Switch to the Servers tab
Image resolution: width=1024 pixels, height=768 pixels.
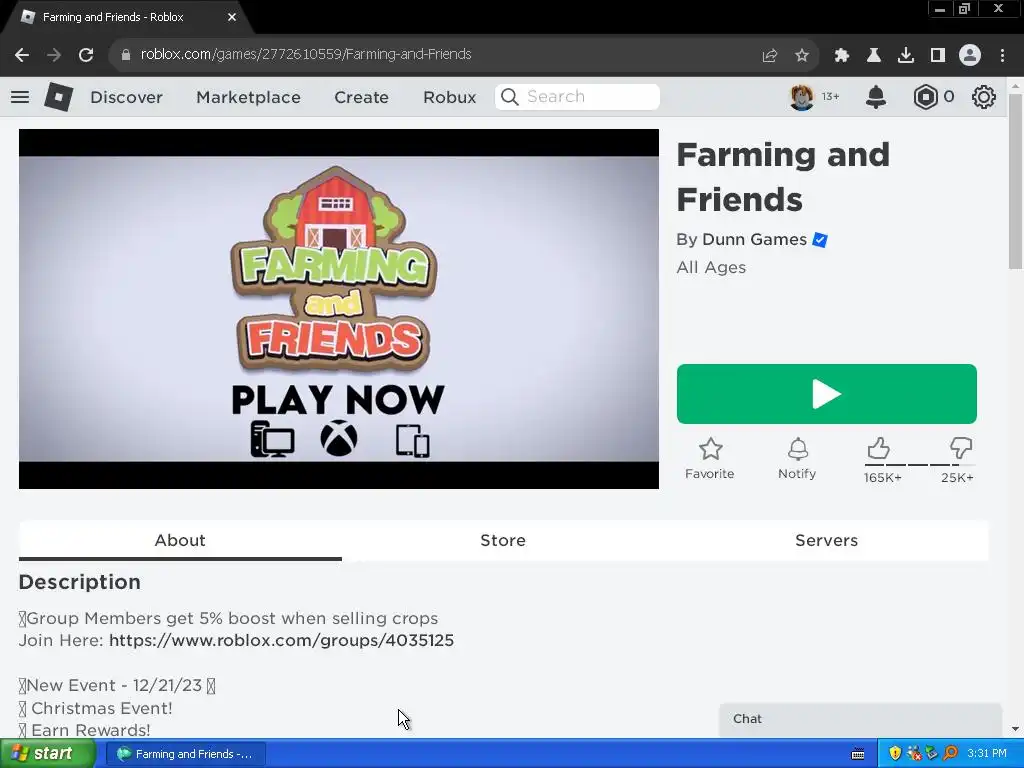826,541
